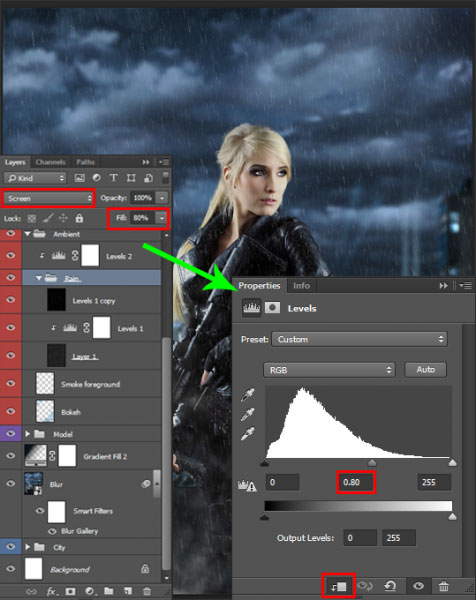Switch to the Paths tab
The height and width of the screenshot is (600, 476).
tap(85, 162)
